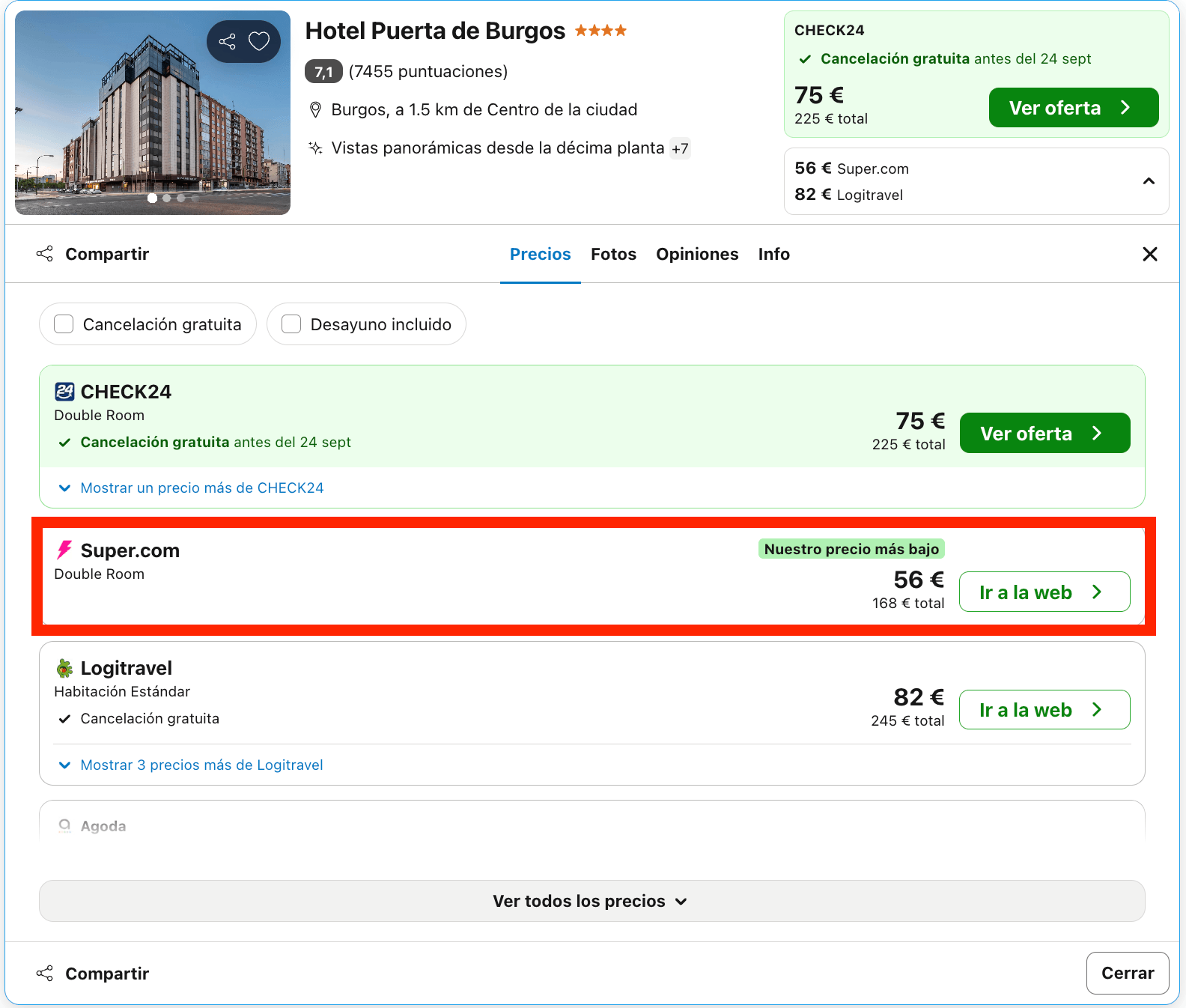Click the Agoda provider name
Image resolution: width=1186 pixels, height=1008 pixels.
tap(103, 826)
